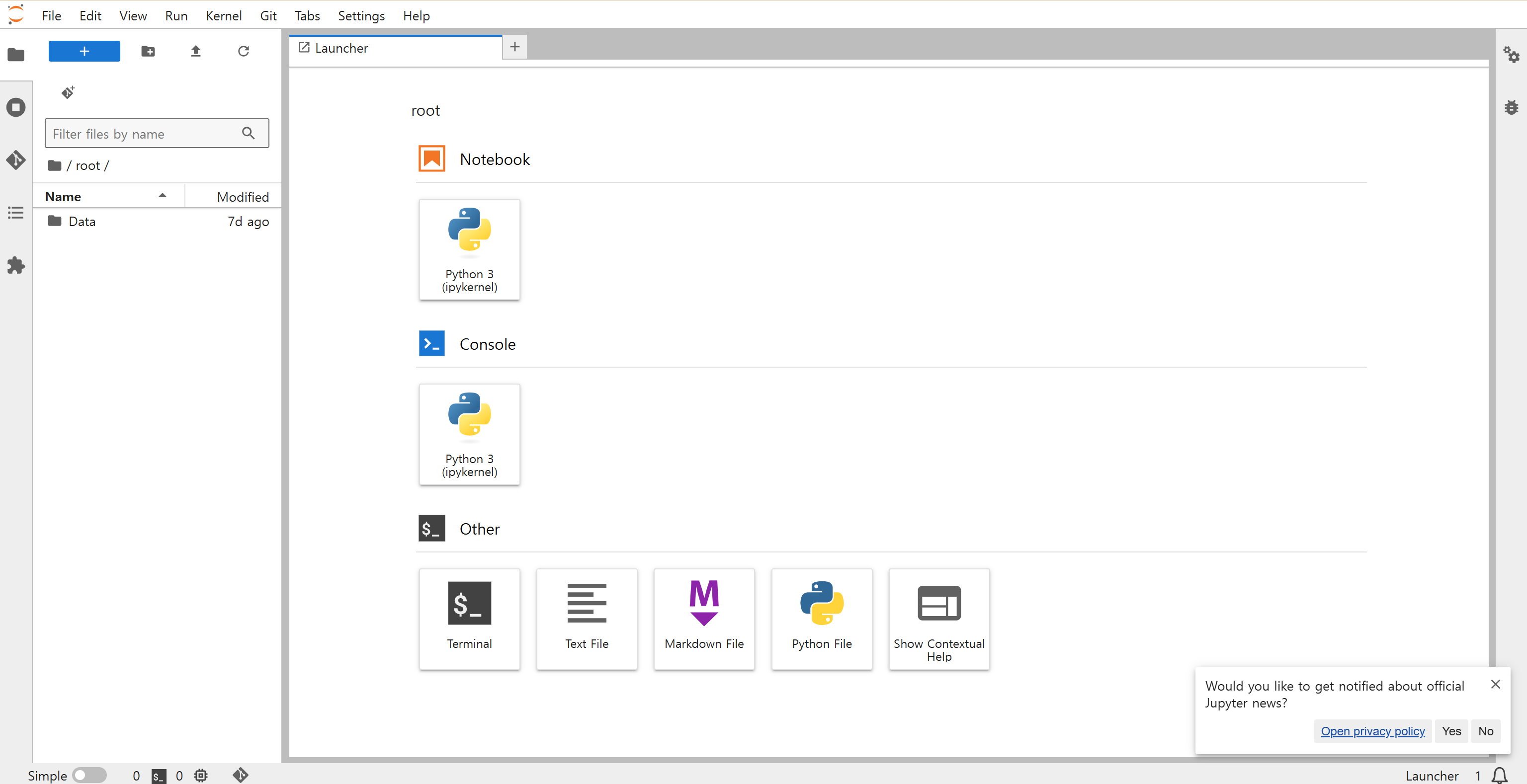This screenshot has height=784, width=1527.
Task: Launch Python 3 Notebook card
Action: 469,249
